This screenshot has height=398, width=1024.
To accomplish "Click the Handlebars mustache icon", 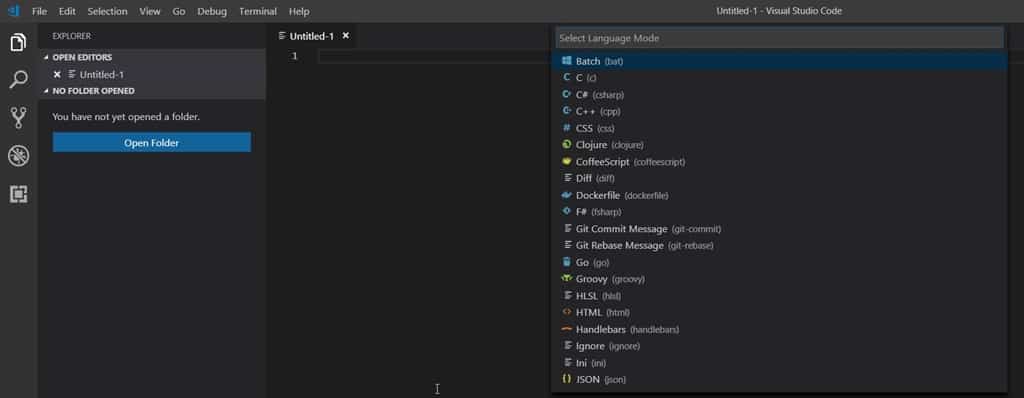I will pos(566,329).
